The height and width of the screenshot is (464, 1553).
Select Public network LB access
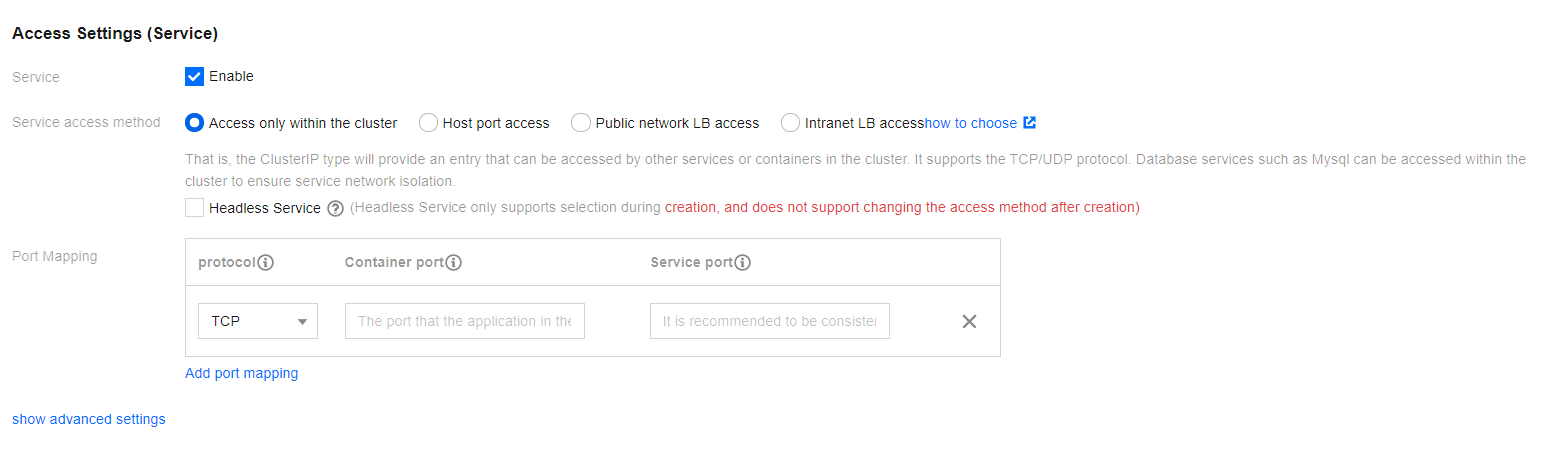(x=581, y=123)
